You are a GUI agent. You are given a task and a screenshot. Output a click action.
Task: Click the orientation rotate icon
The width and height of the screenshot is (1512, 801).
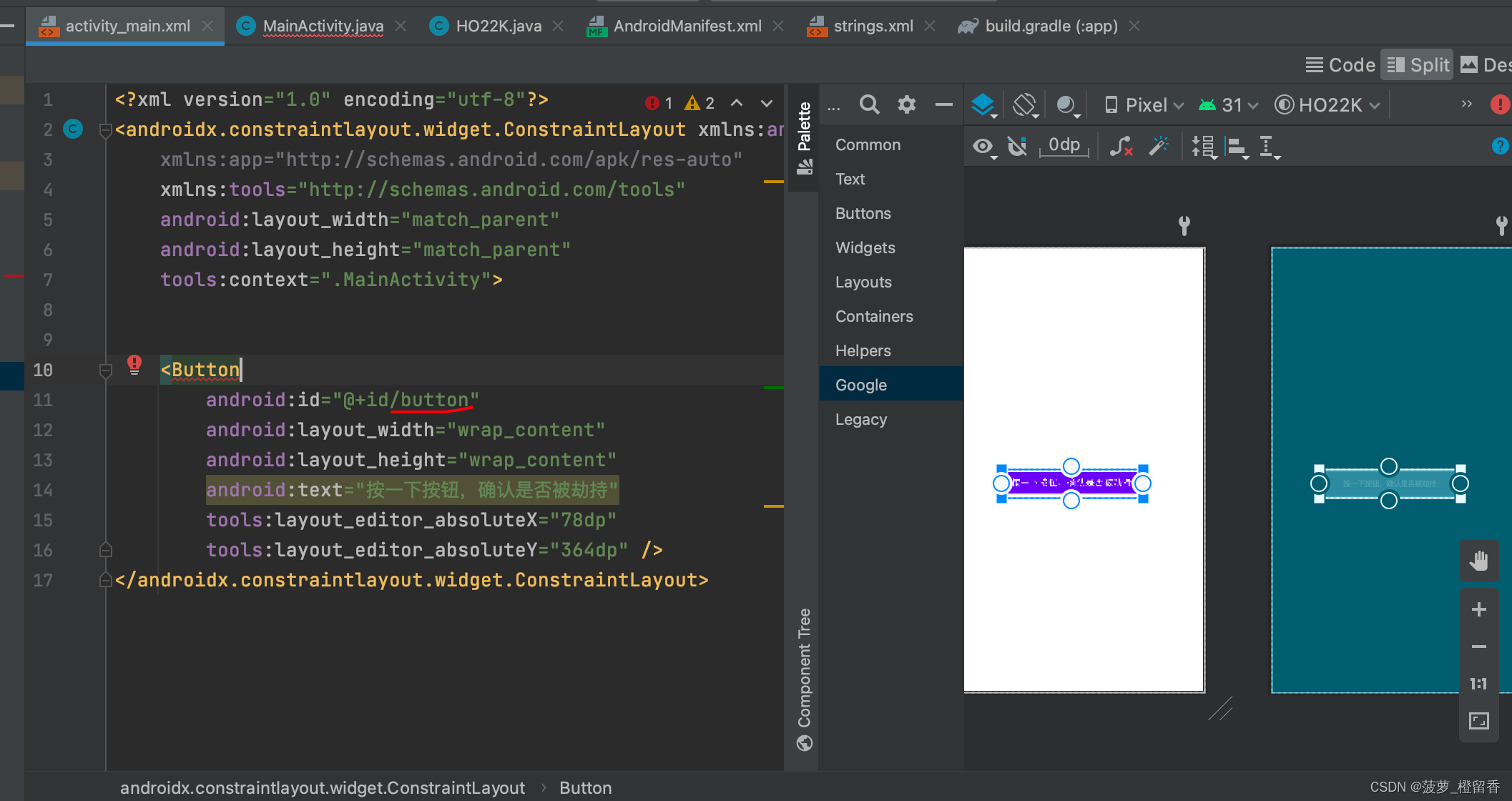pyautogui.click(x=1024, y=105)
